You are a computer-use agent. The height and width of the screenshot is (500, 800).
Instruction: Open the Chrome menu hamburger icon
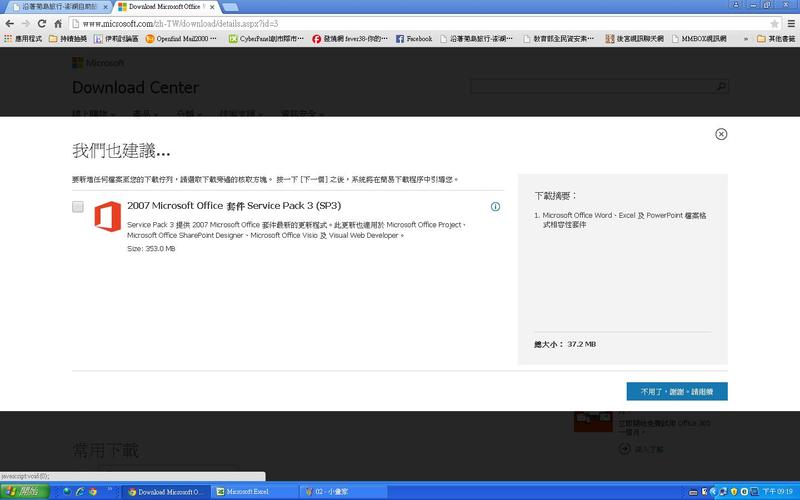point(791,23)
